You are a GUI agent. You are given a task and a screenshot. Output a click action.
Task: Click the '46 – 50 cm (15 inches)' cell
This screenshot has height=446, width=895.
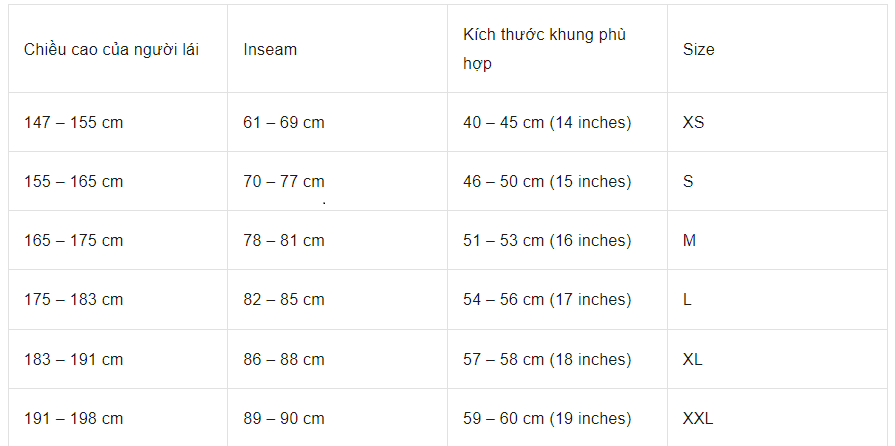[x=547, y=181]
